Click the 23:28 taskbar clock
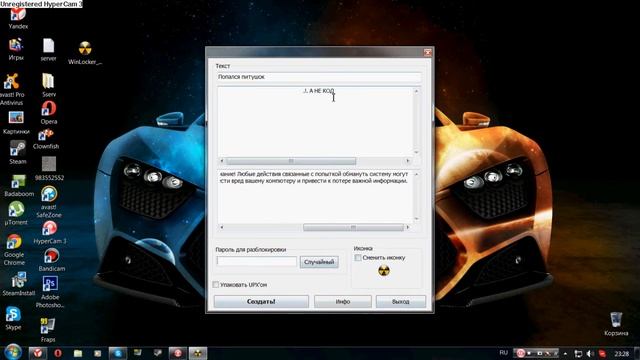The height and width of the screenshot is (360, 640). pos(622,353)
